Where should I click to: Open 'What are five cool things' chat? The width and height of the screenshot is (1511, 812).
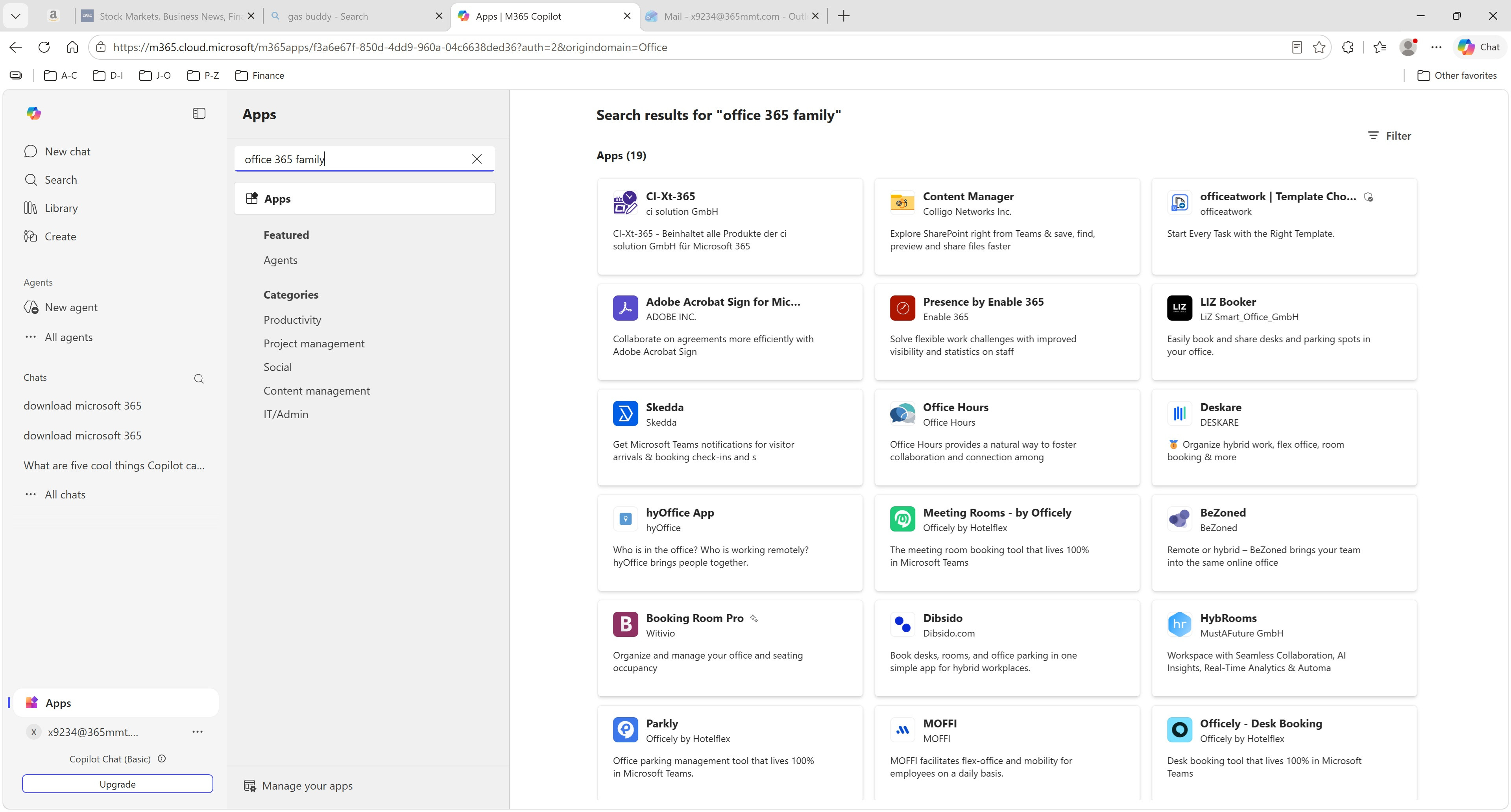(115, 465)
